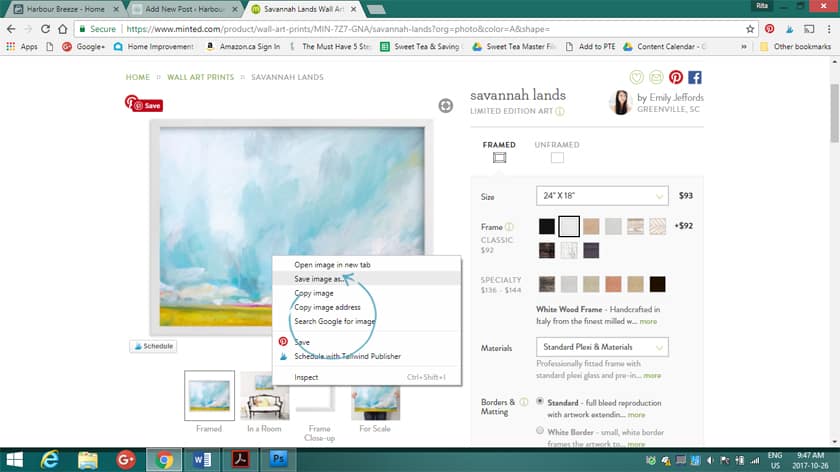Open the Borders & Matting info icon
The width and height of the screenshot is (840, 472).
pyautogui.click(x=524, y=402)
